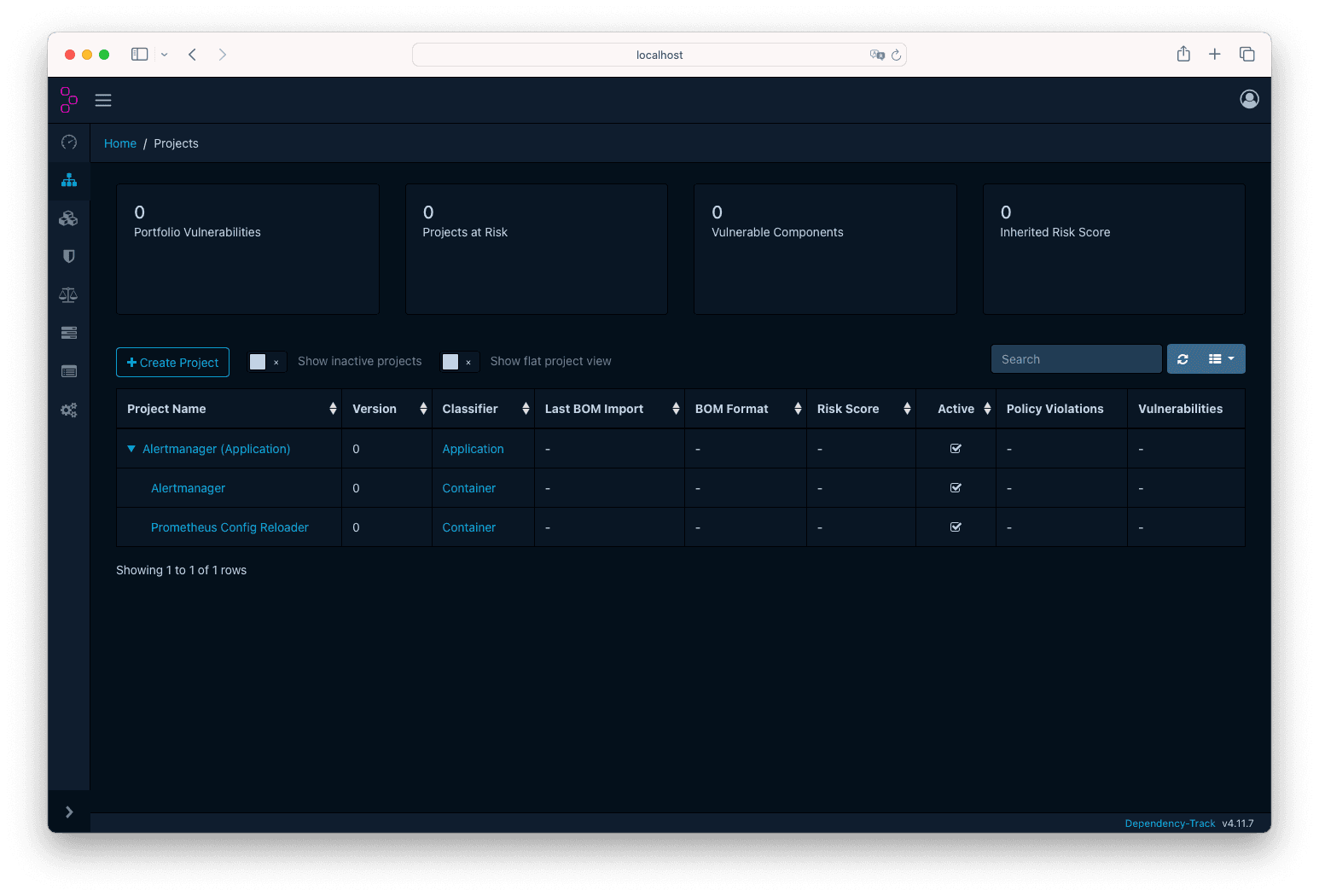1319x896 pixels.
Task: Open the Prometheus Config Reloader project link
Action: [x=230, y=527]
